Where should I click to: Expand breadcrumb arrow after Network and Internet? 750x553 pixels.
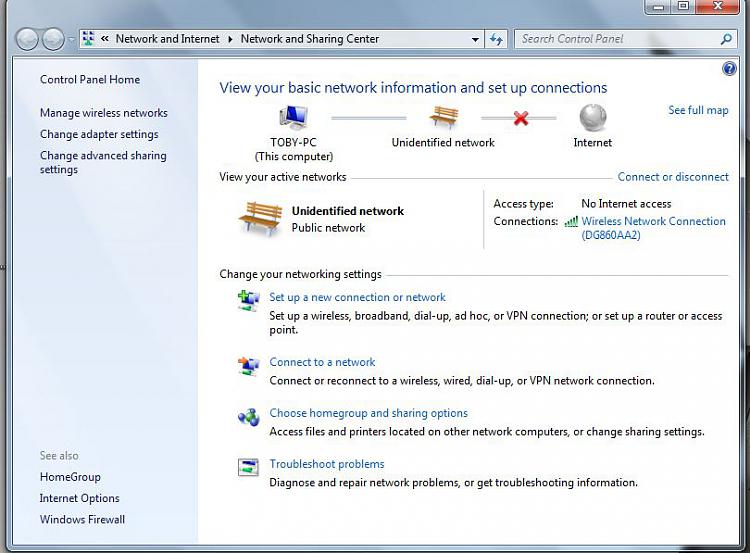[230, 39]
